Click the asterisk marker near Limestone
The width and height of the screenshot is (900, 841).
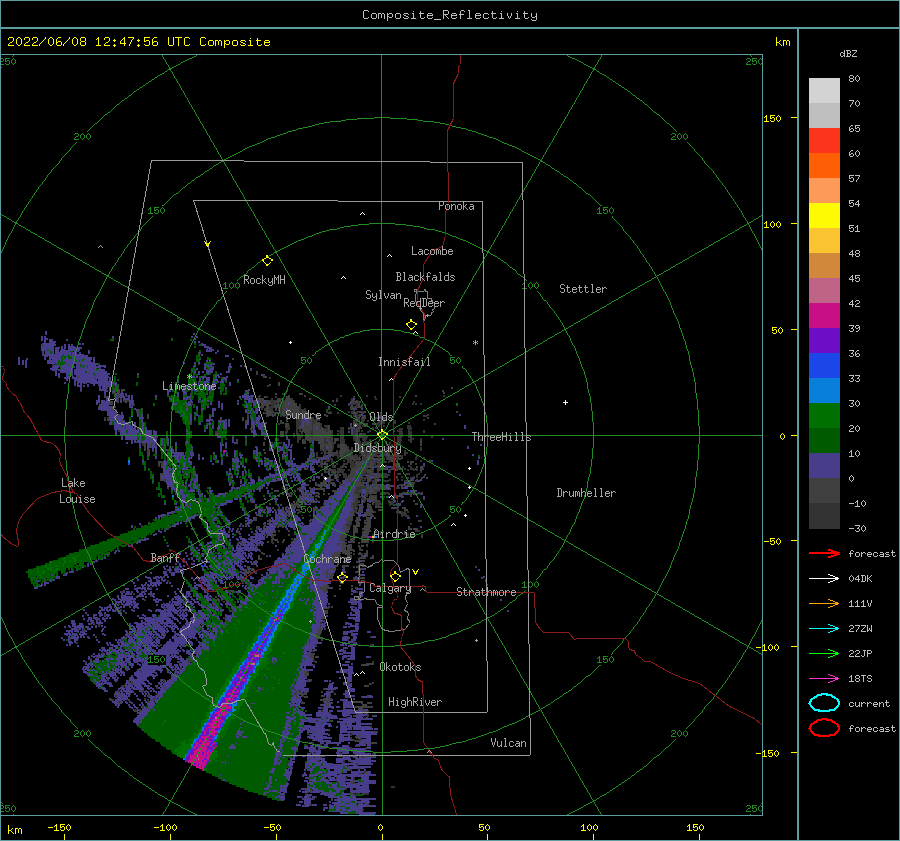click(x=189, y=377)
